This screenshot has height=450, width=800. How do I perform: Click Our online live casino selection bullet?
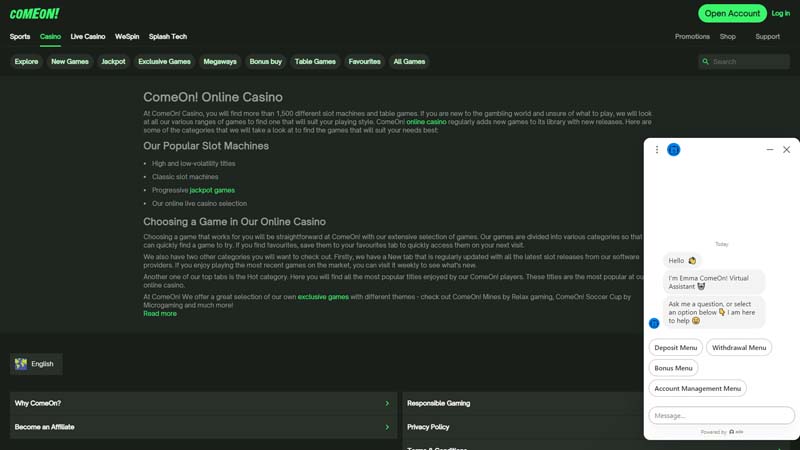click(x=199, y=204)
